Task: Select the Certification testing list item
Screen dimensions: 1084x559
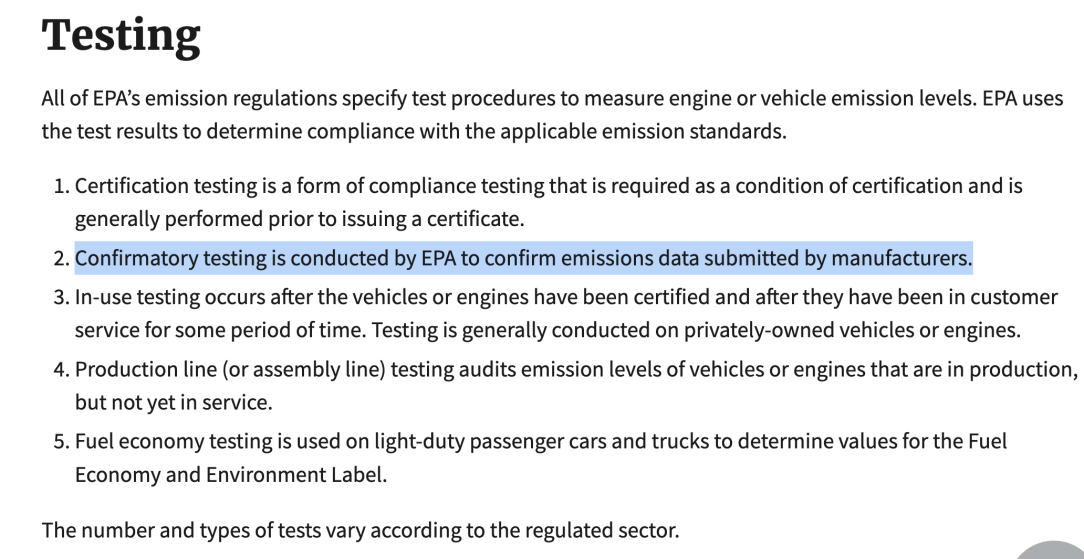Action: click(x=549, y=202)
